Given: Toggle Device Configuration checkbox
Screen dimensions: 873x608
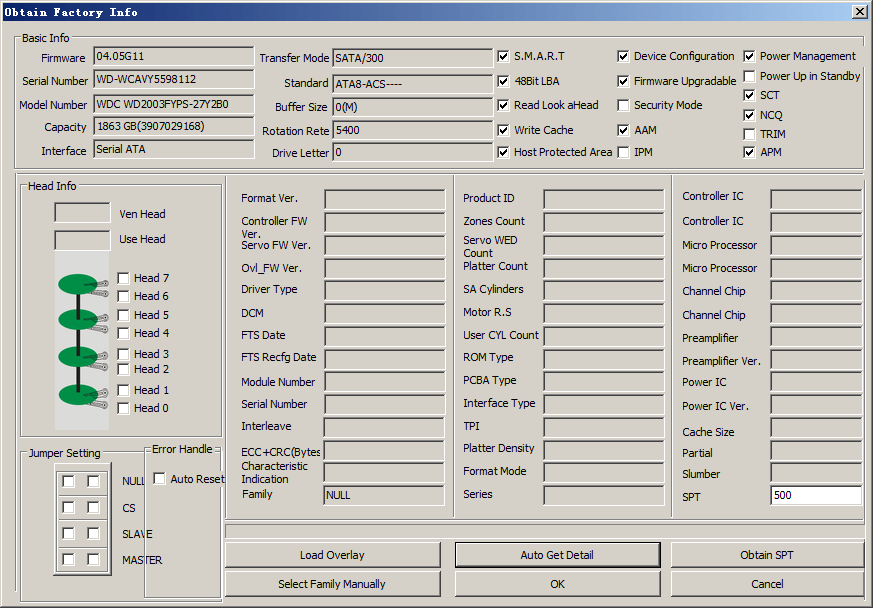Looking at the screenshot, I should tap(623, 56).
